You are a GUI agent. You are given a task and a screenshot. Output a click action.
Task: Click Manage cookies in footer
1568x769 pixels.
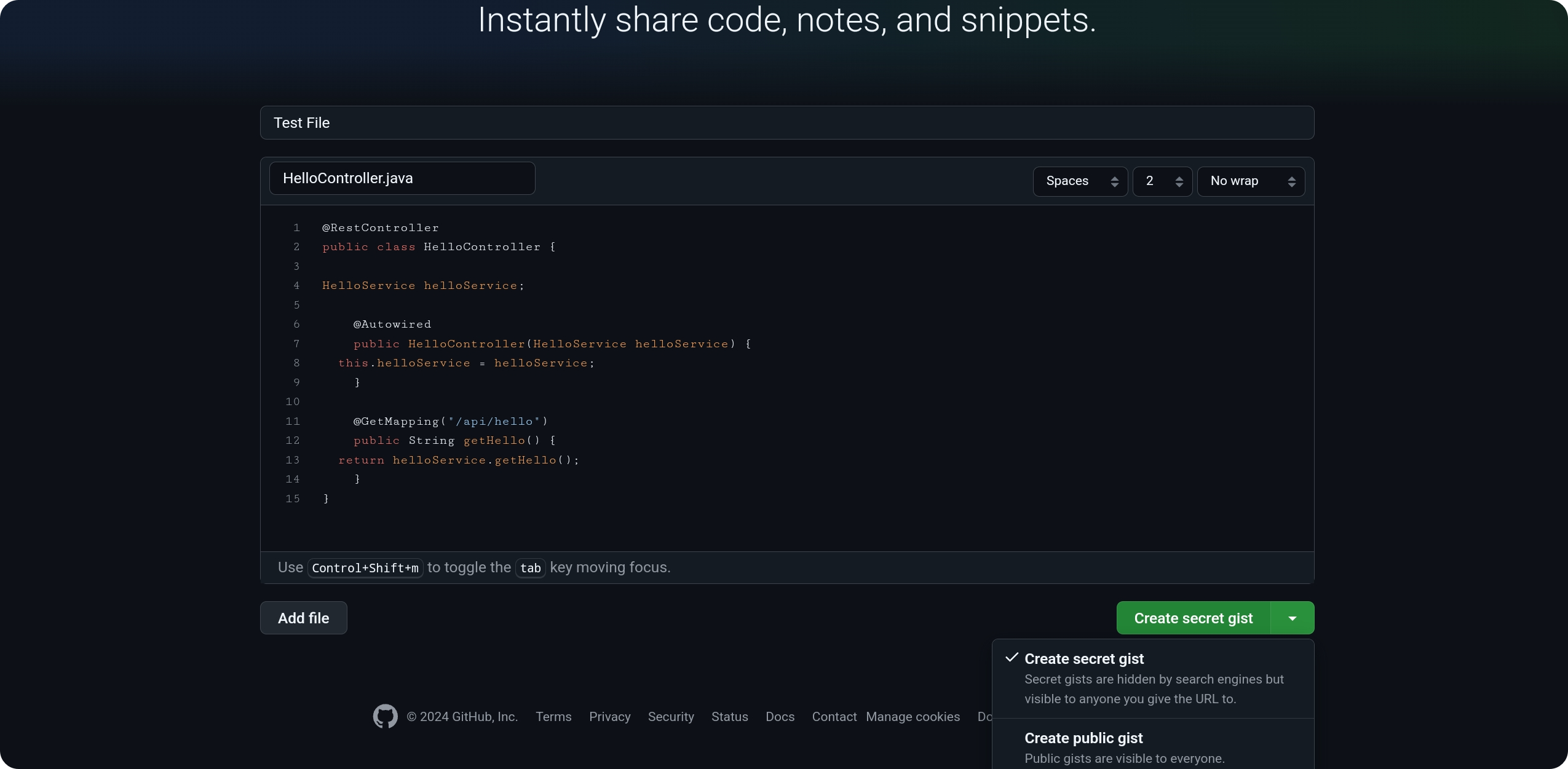913,717
